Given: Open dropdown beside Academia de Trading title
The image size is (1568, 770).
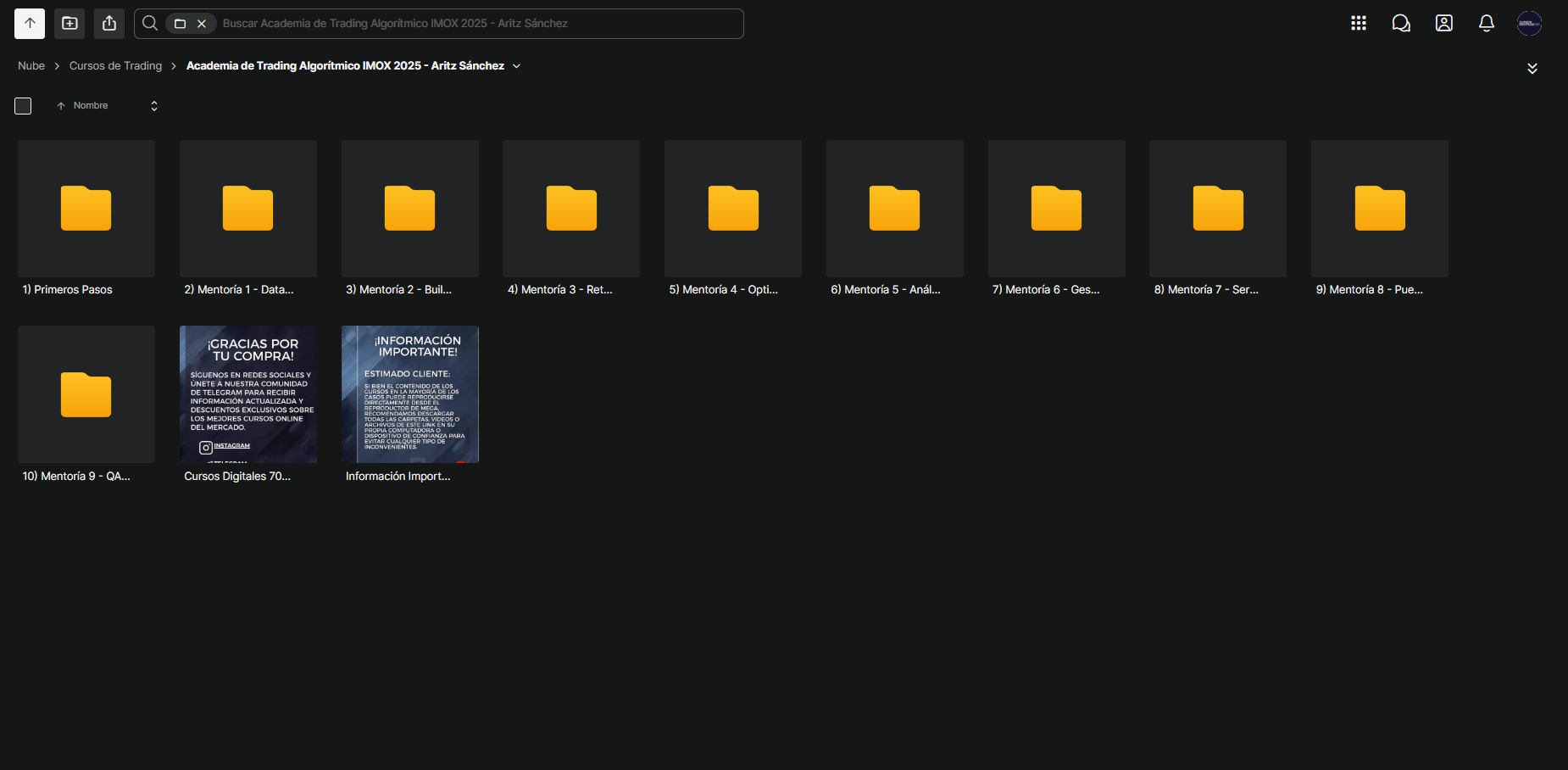Looking at the screenshot, I should click(x=517, y=66).
